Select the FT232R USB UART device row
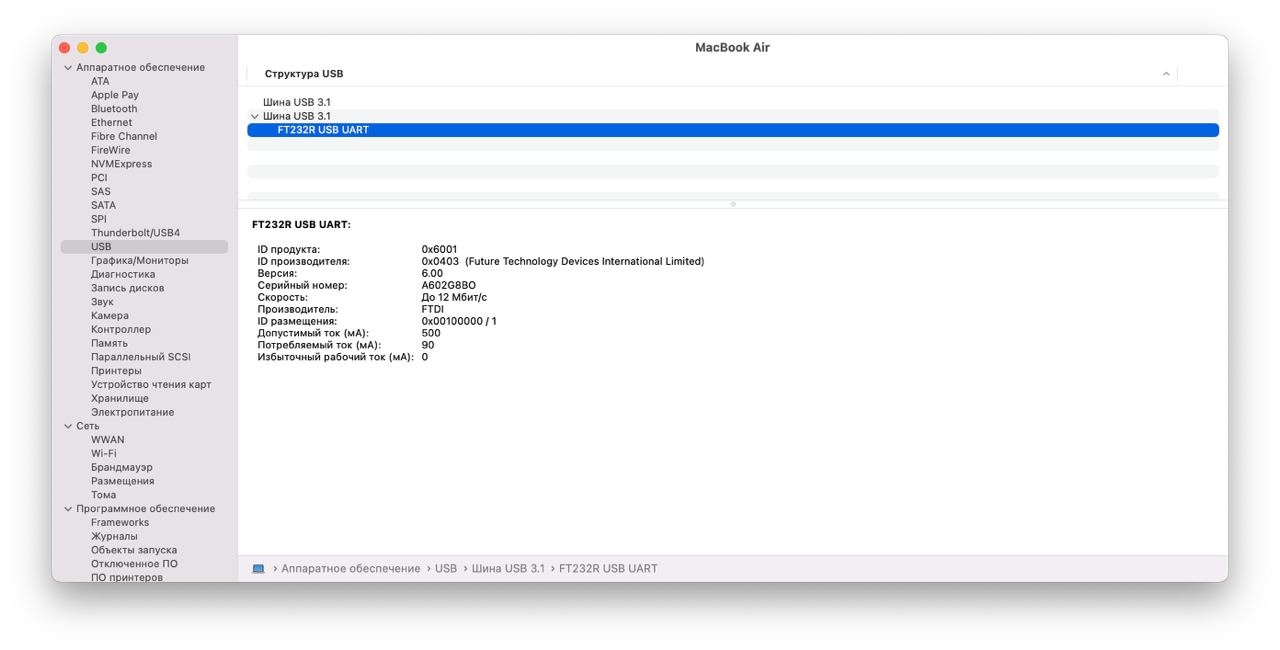 pyautogui.click(x=733, y=130)
